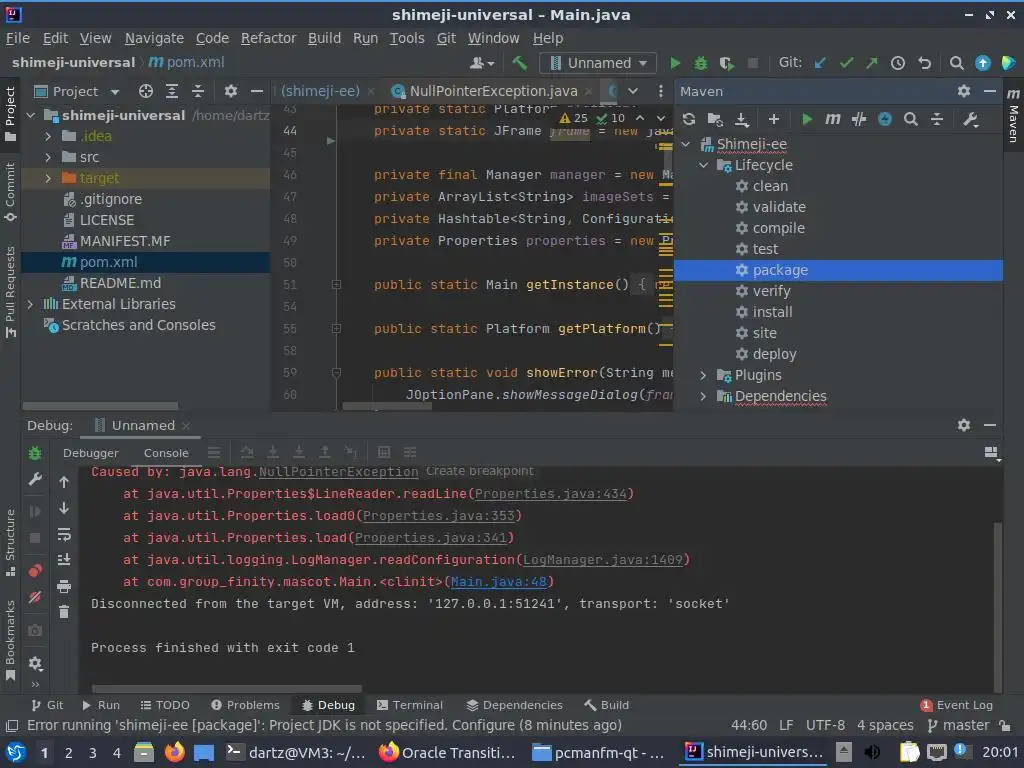Switch to NullPointerException.java editor tab
Image resolution: width=1024 pixels, height=768 pixels.
click(493, 91)
